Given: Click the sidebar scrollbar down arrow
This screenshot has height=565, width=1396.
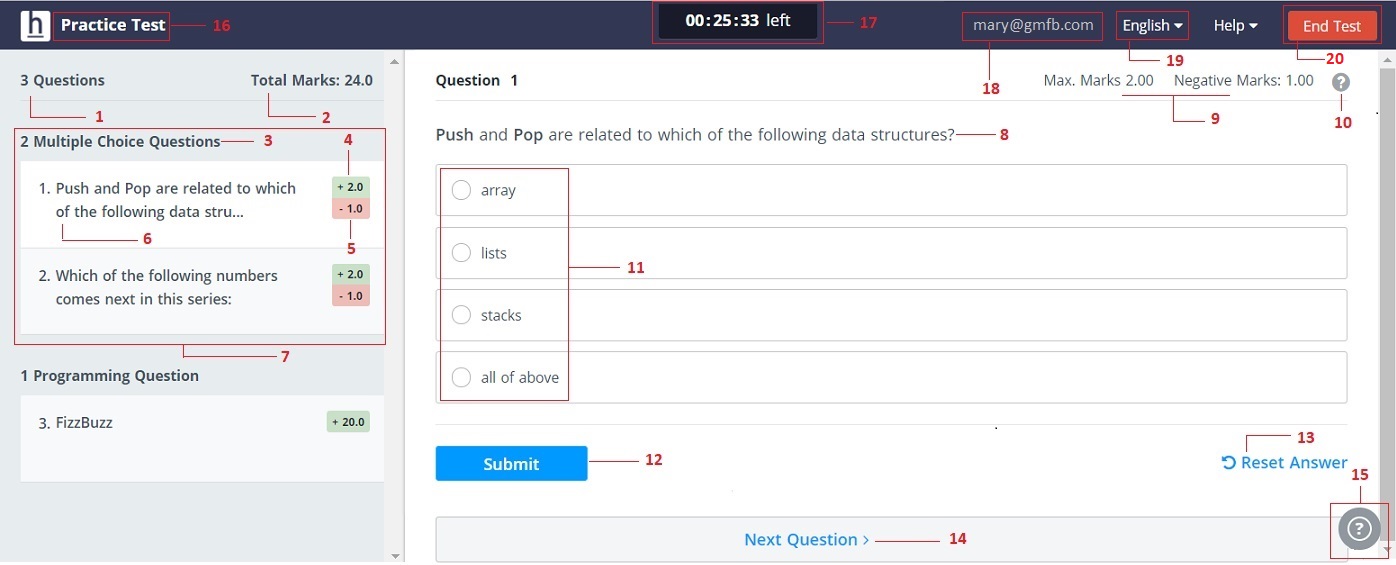Looking at the screenshot, I should point(395,555).
